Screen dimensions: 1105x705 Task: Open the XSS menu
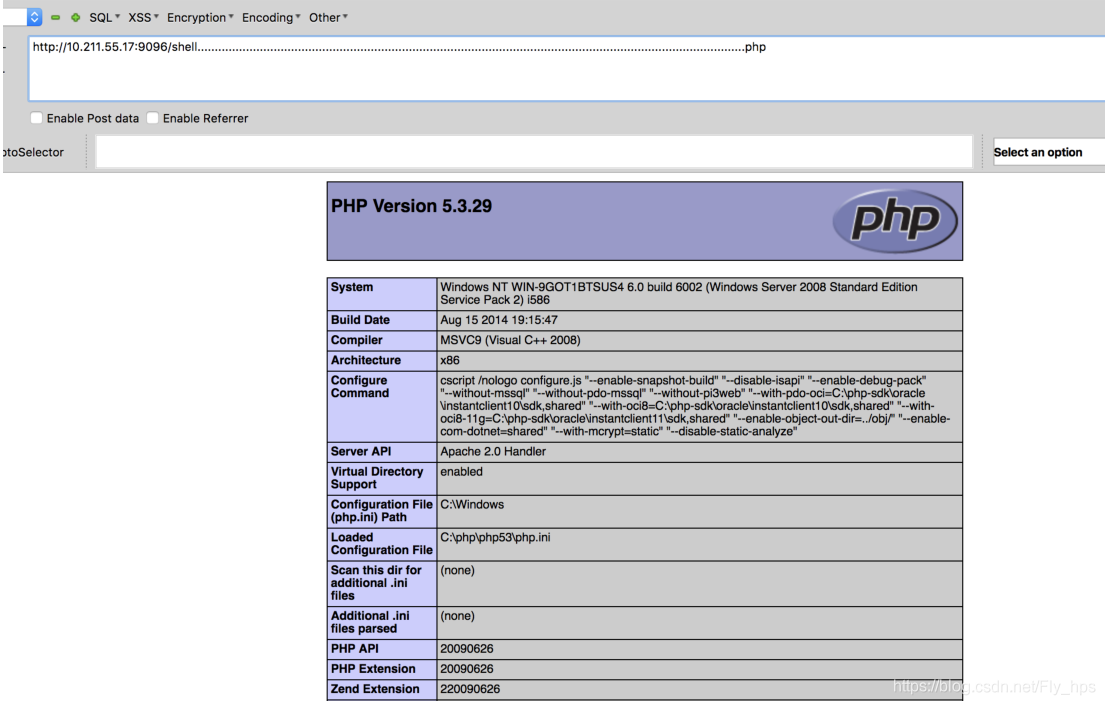click(x=143, y=18)
